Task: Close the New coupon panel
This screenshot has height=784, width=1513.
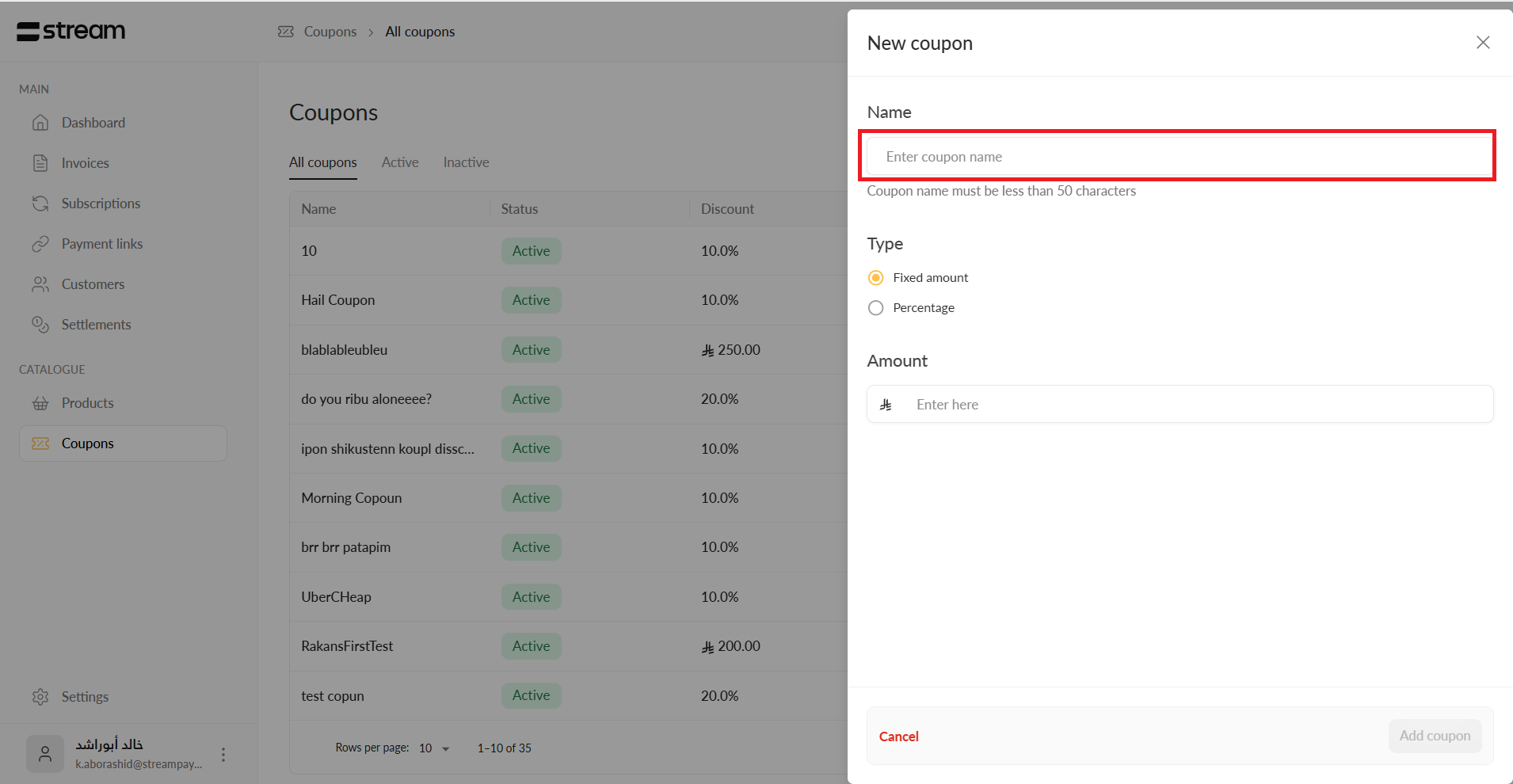Action: point(1483,43)
